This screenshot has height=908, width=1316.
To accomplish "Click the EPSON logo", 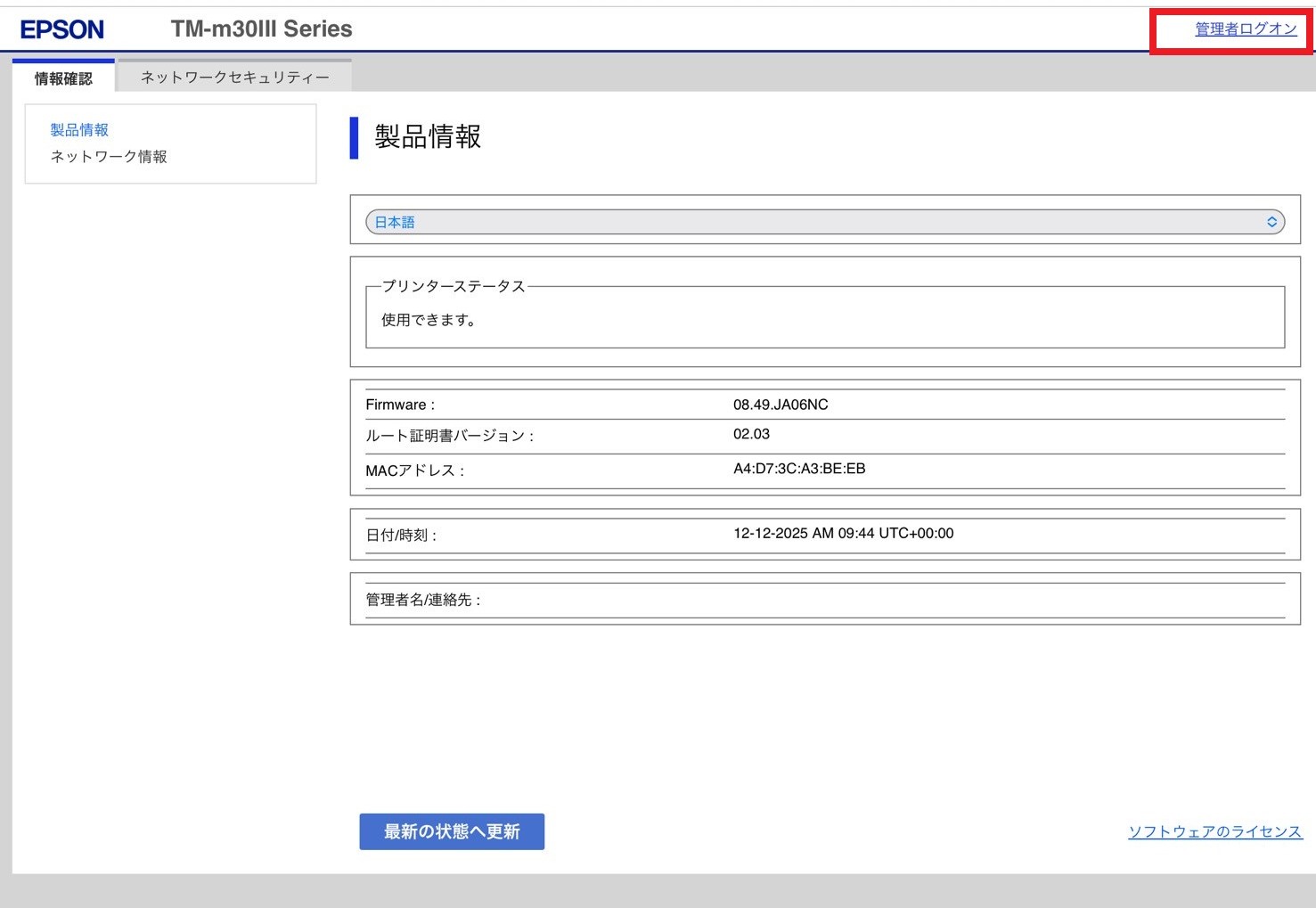I will (x=62, y=29).
